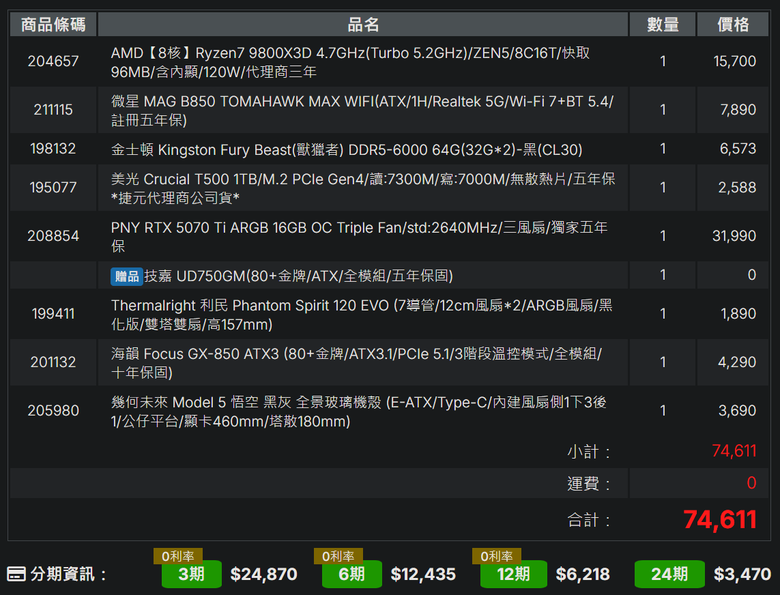
Task: Click the AMD Ryzen7 9800X3D product name
Action: pos(350,63)
